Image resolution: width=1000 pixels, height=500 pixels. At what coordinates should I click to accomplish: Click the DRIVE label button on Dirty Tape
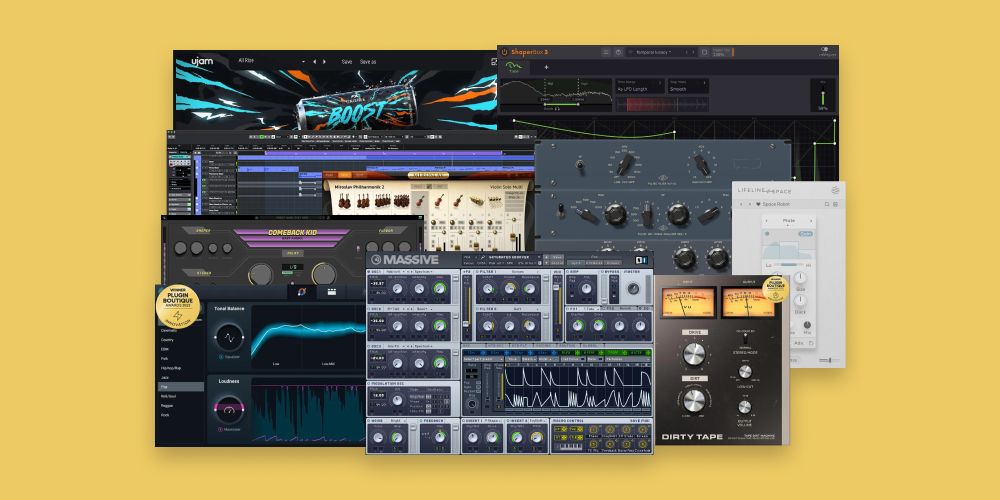695,332
